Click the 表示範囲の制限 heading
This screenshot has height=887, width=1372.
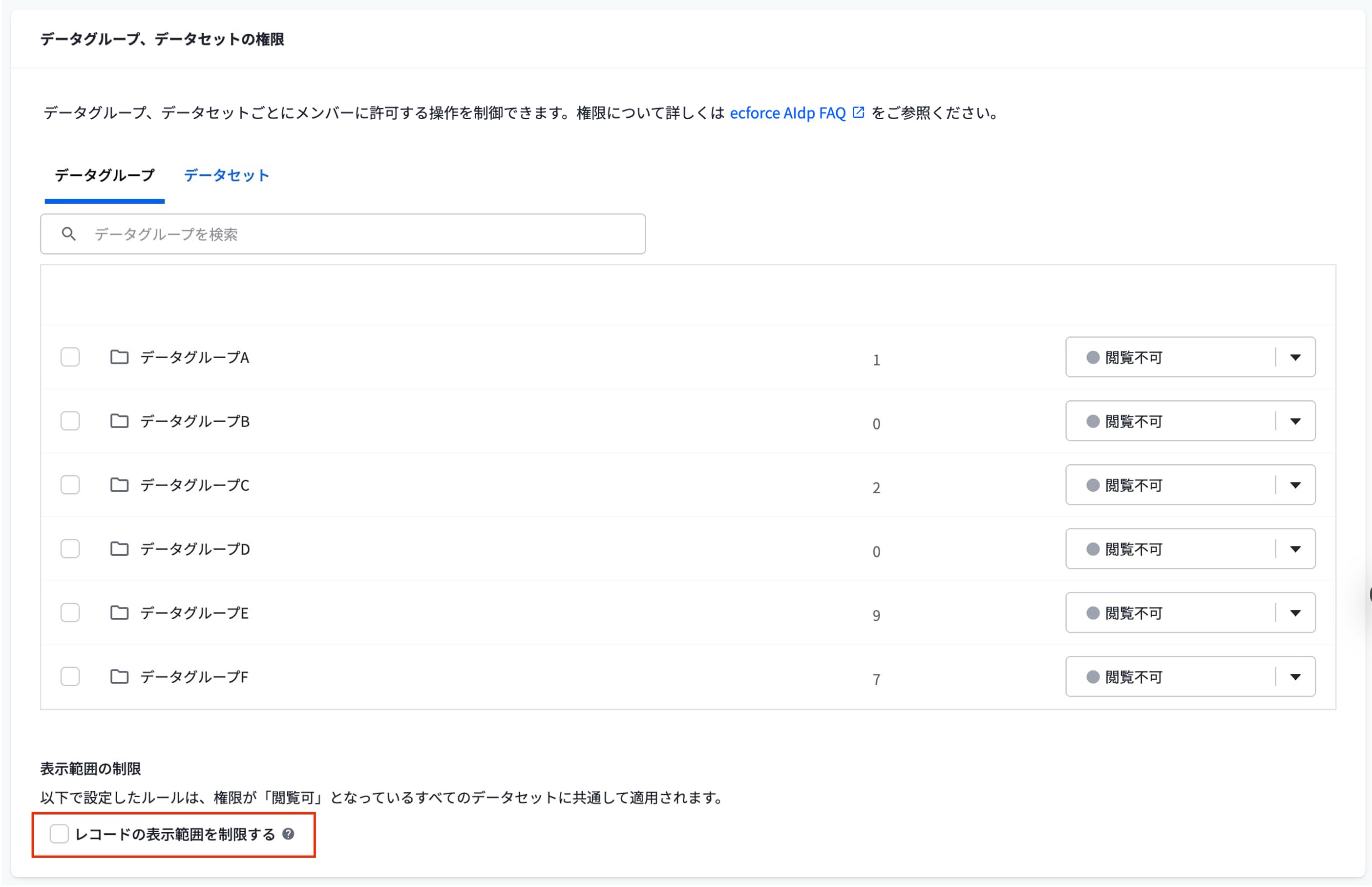click(x=90, y=768)
